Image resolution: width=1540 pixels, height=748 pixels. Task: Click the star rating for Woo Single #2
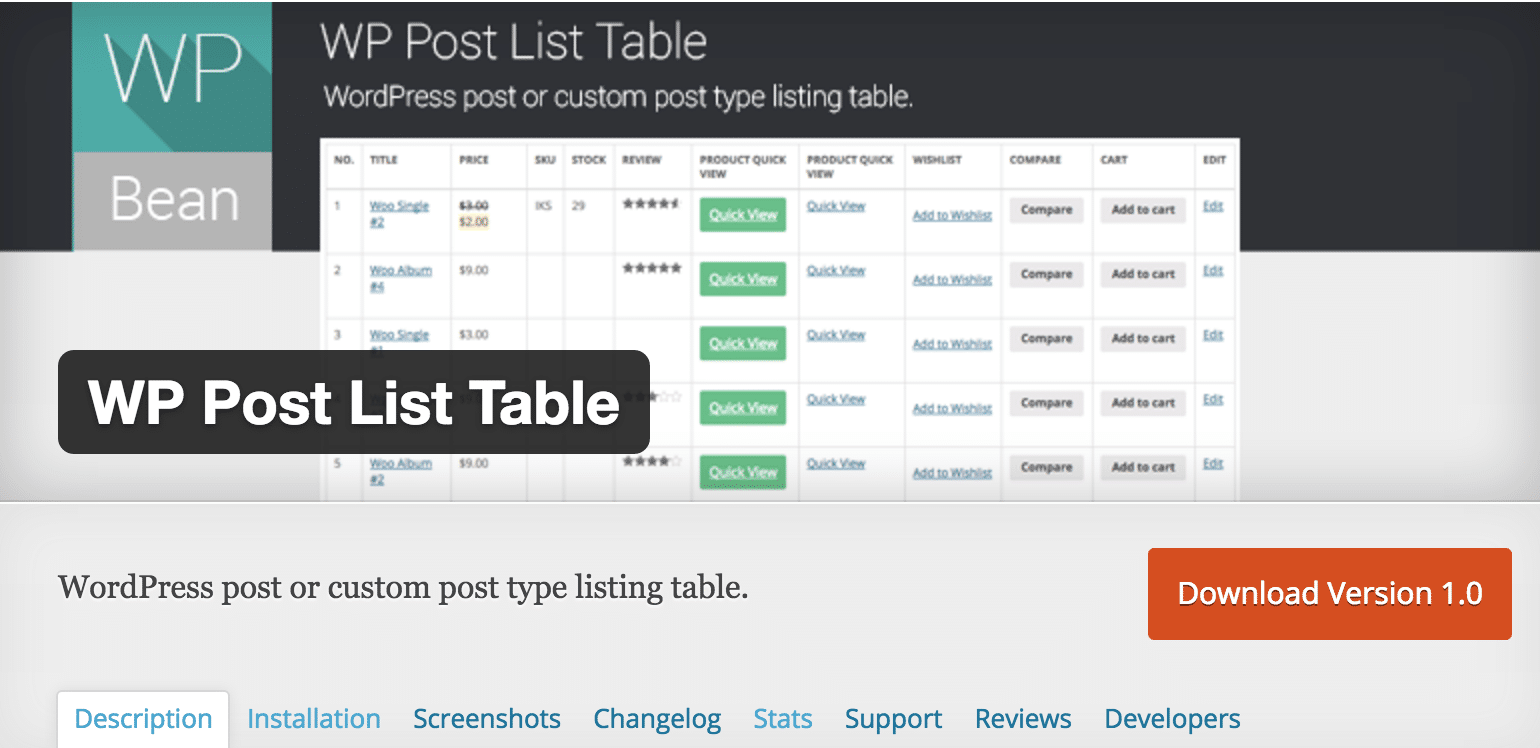[x=652, y=204]
